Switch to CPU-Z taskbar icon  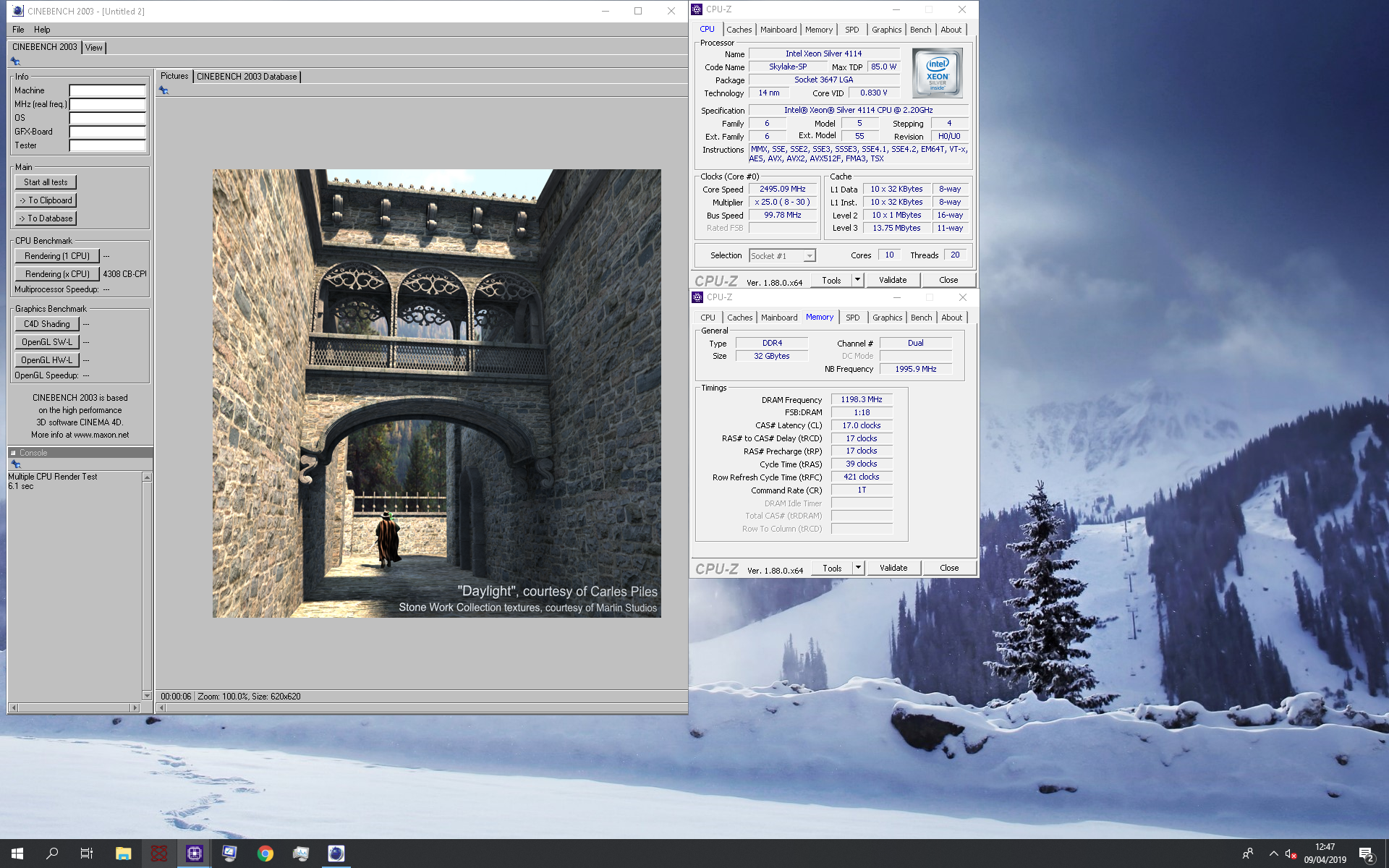pos(194,854)
